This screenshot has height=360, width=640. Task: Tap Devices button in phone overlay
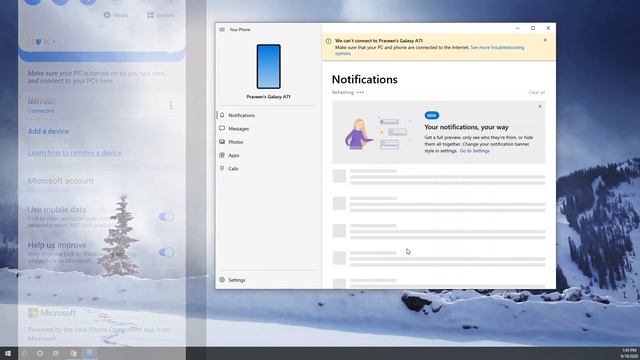(x=161, y=15)
